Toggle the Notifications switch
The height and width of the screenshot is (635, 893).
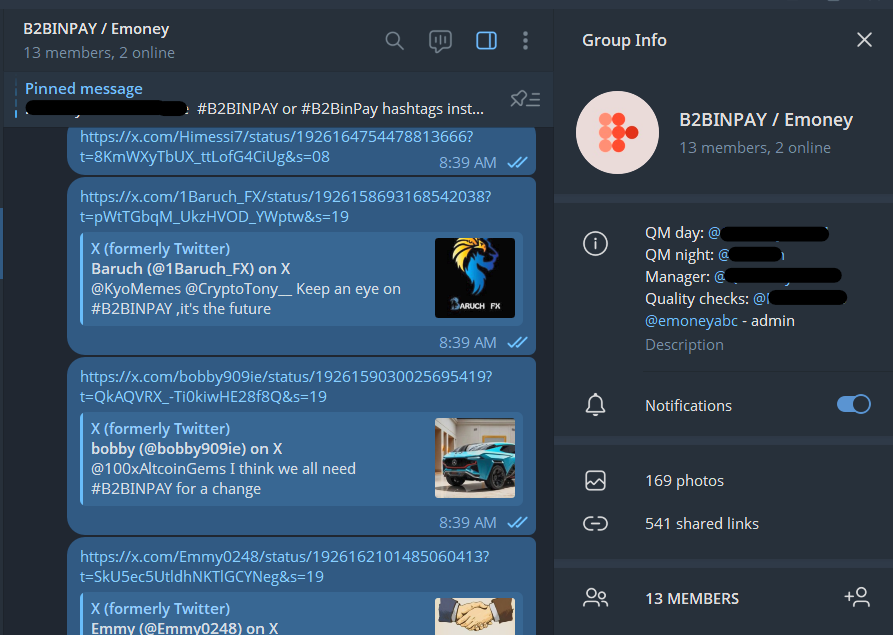pos(853,404)
